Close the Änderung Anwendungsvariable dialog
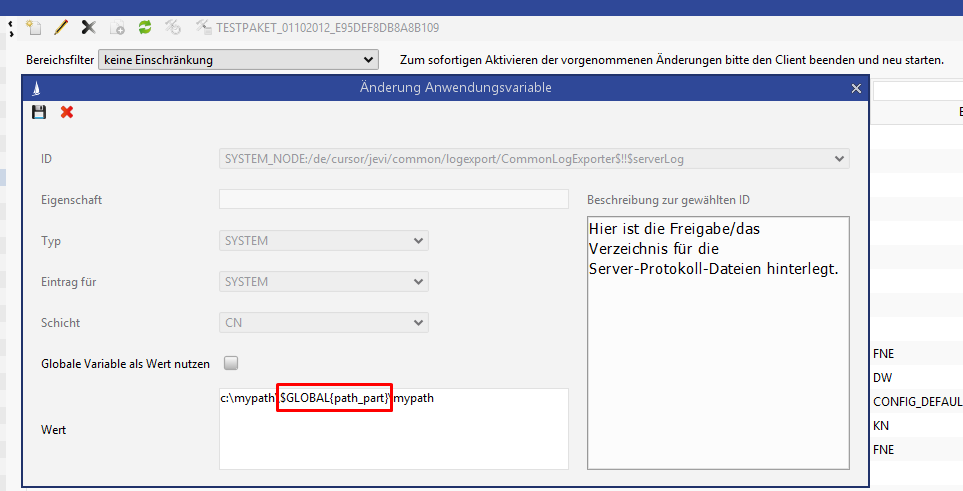Screen dimensions: 963x491 pyautogui.click(x=856, y=88)
